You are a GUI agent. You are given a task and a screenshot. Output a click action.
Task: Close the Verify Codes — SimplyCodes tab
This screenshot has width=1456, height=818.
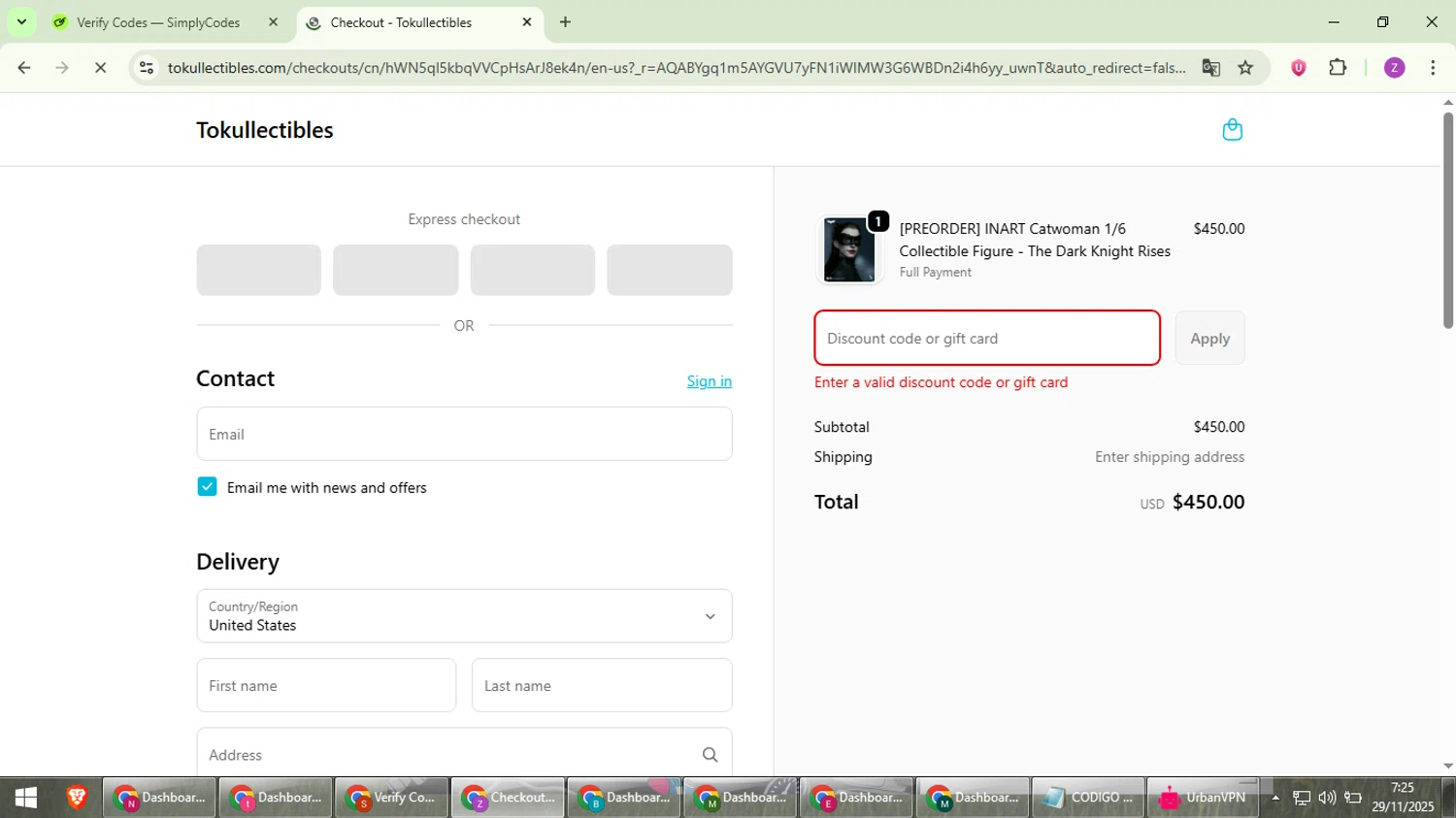tap(274, 22)
